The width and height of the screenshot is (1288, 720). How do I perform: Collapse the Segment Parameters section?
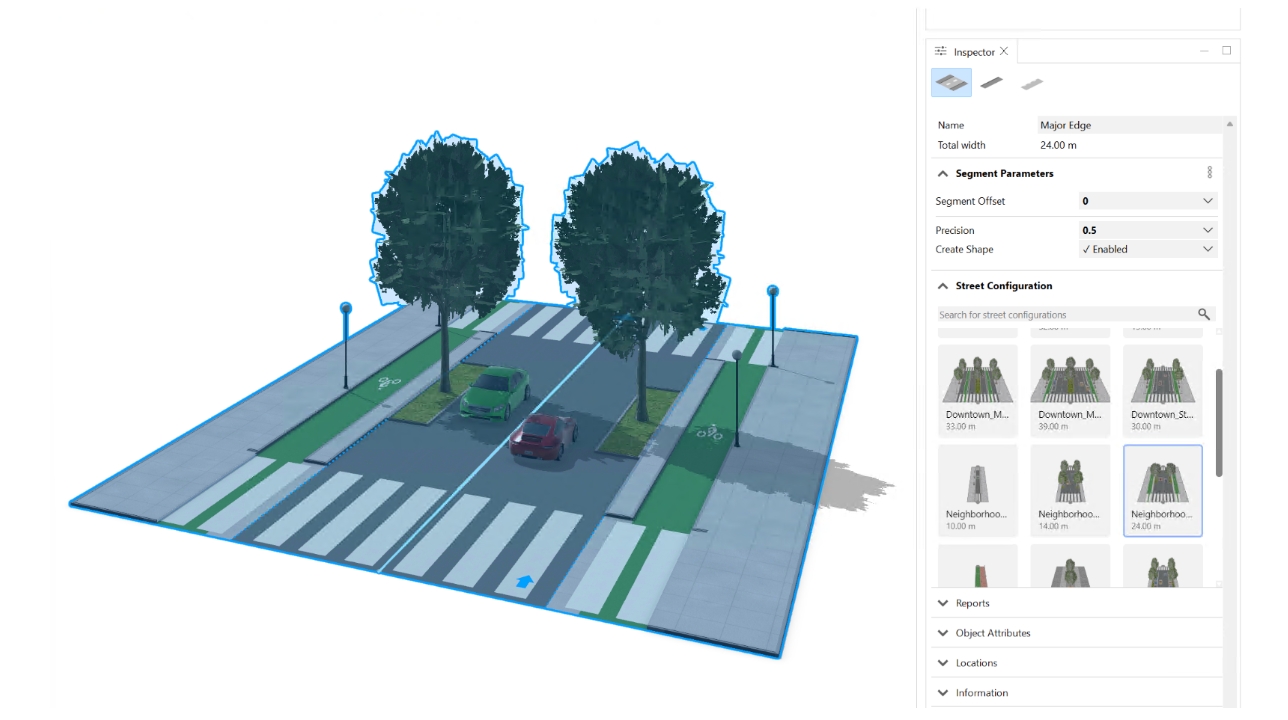click(943, 173)
